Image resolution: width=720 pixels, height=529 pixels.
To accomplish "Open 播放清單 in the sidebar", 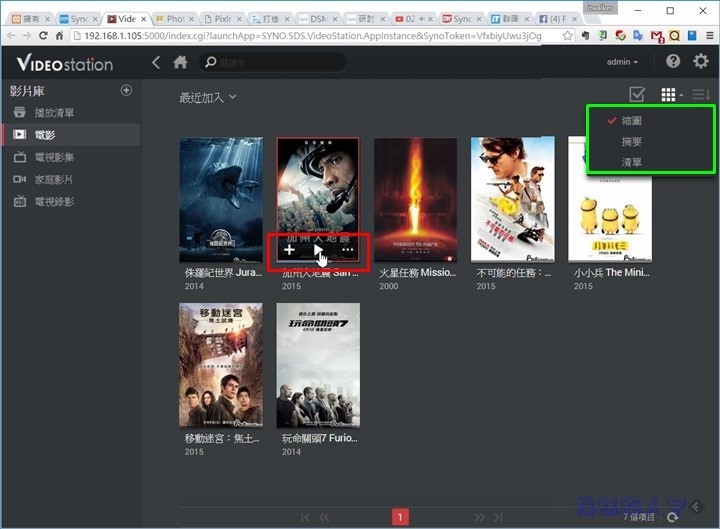I will tap(54, 113).
